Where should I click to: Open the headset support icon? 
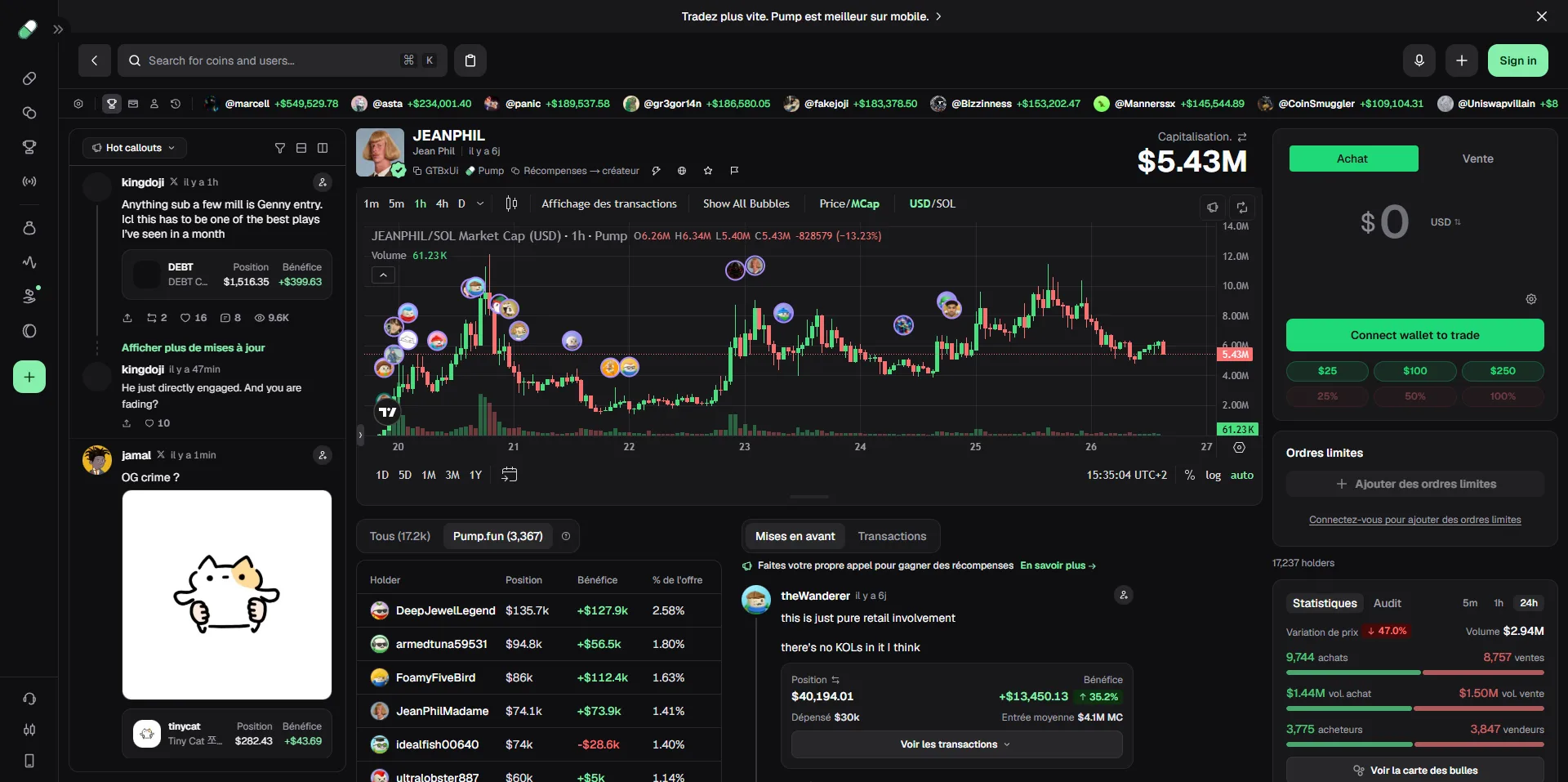29,699
